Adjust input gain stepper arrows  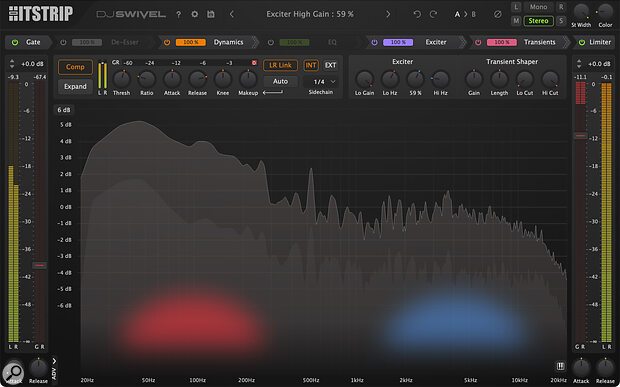click(x=12, y=64)
